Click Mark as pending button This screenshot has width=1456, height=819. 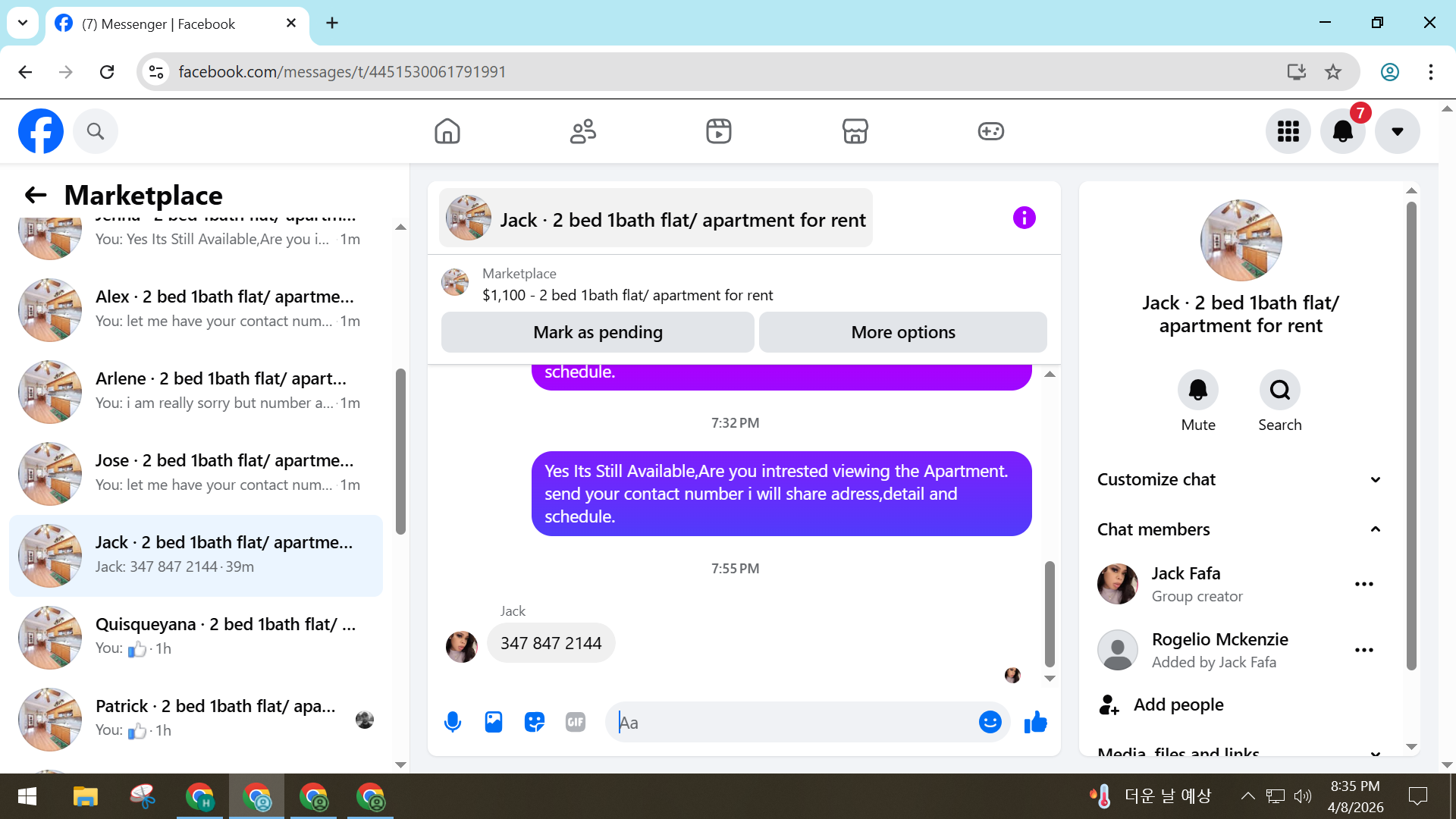click(598, 332)
